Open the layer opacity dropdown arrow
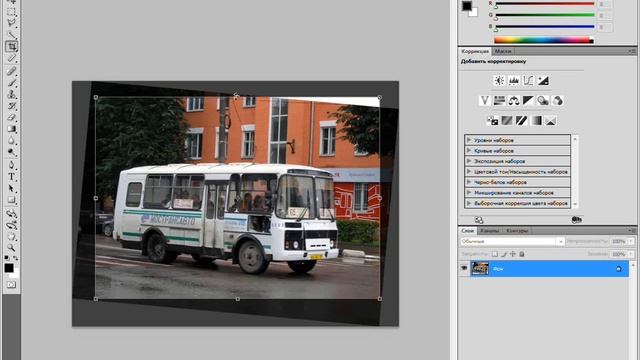The width and height of the screenshot is (640, 360). pyautogui.click(x=631, y=241)
